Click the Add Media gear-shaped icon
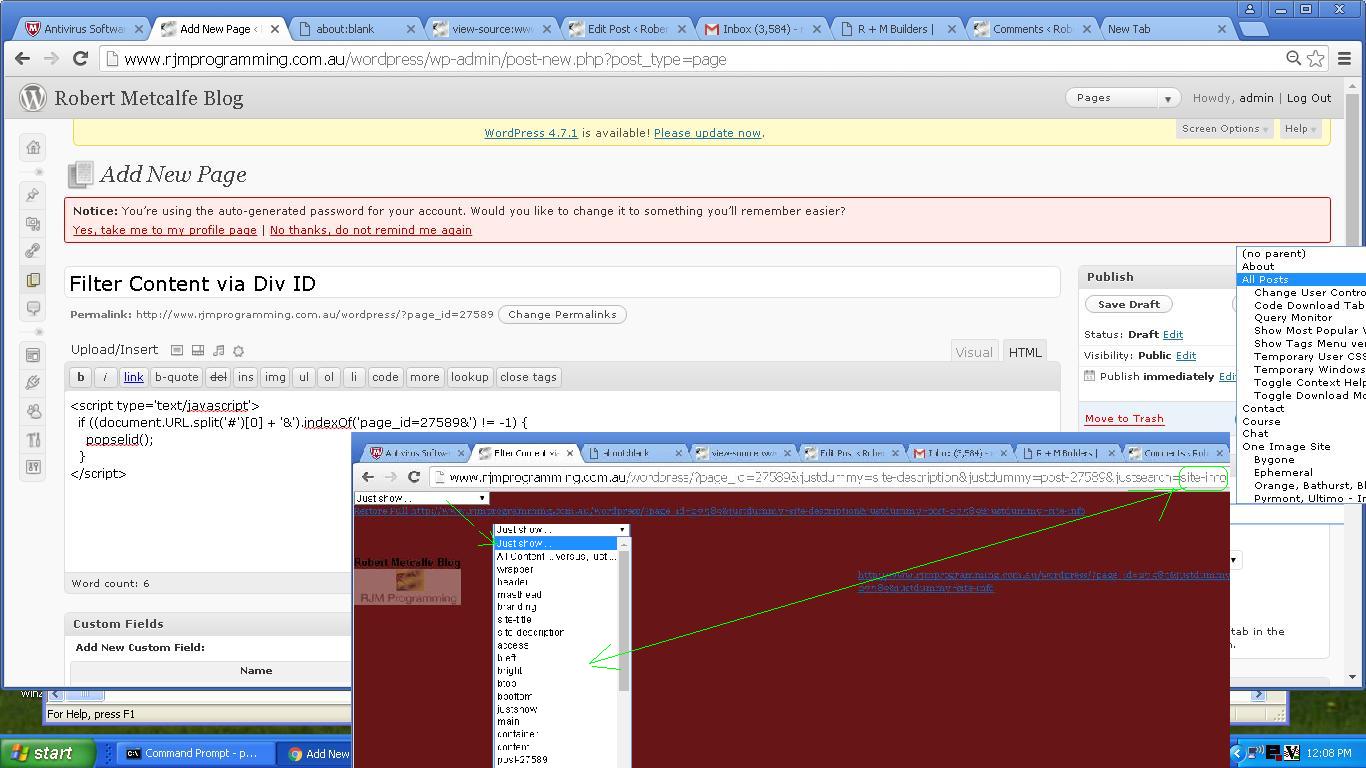Viewport: 1366px width, 768px height. pyautogui.click(x=238, y=350)
